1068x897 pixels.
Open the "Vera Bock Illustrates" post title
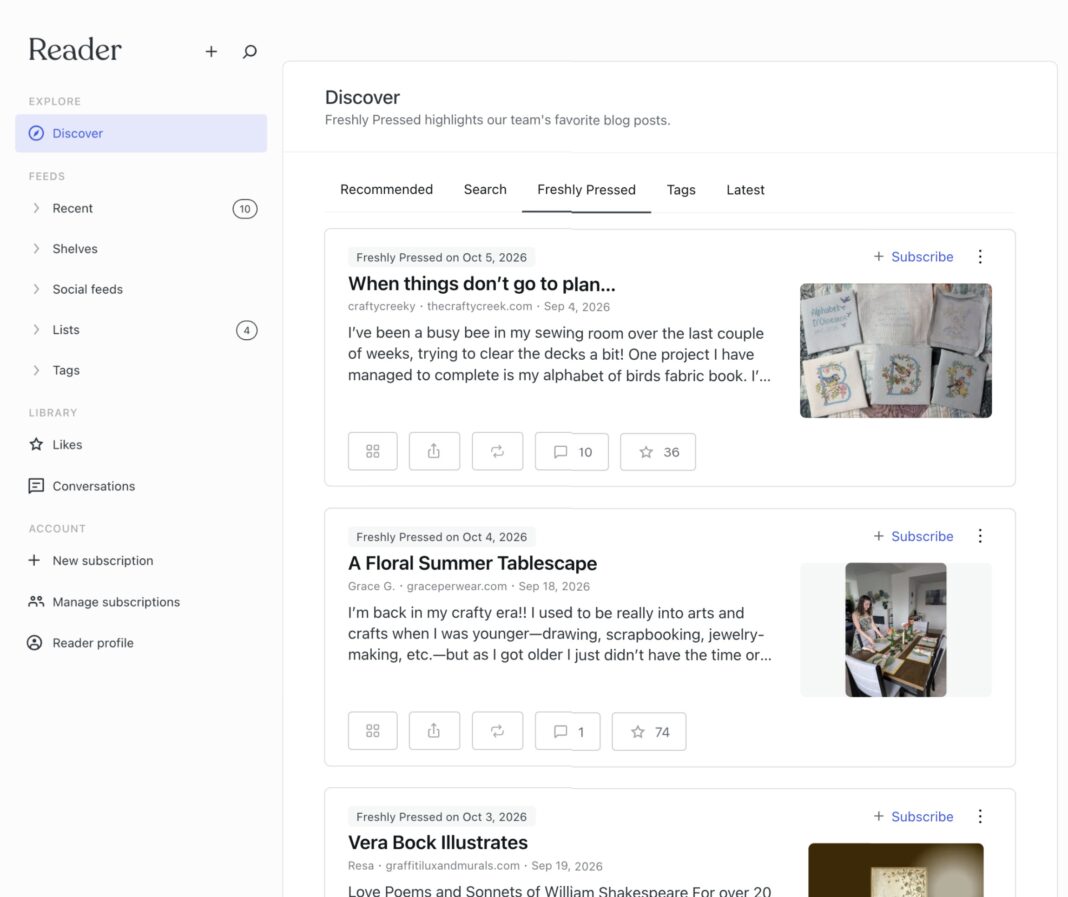coord(438,843)
